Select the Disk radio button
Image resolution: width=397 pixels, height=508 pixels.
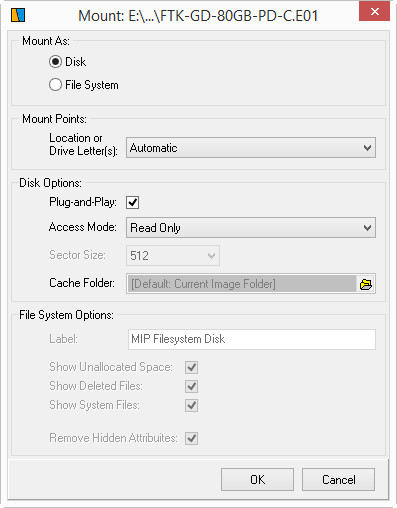pyautogui.click(x=55, y=62)
